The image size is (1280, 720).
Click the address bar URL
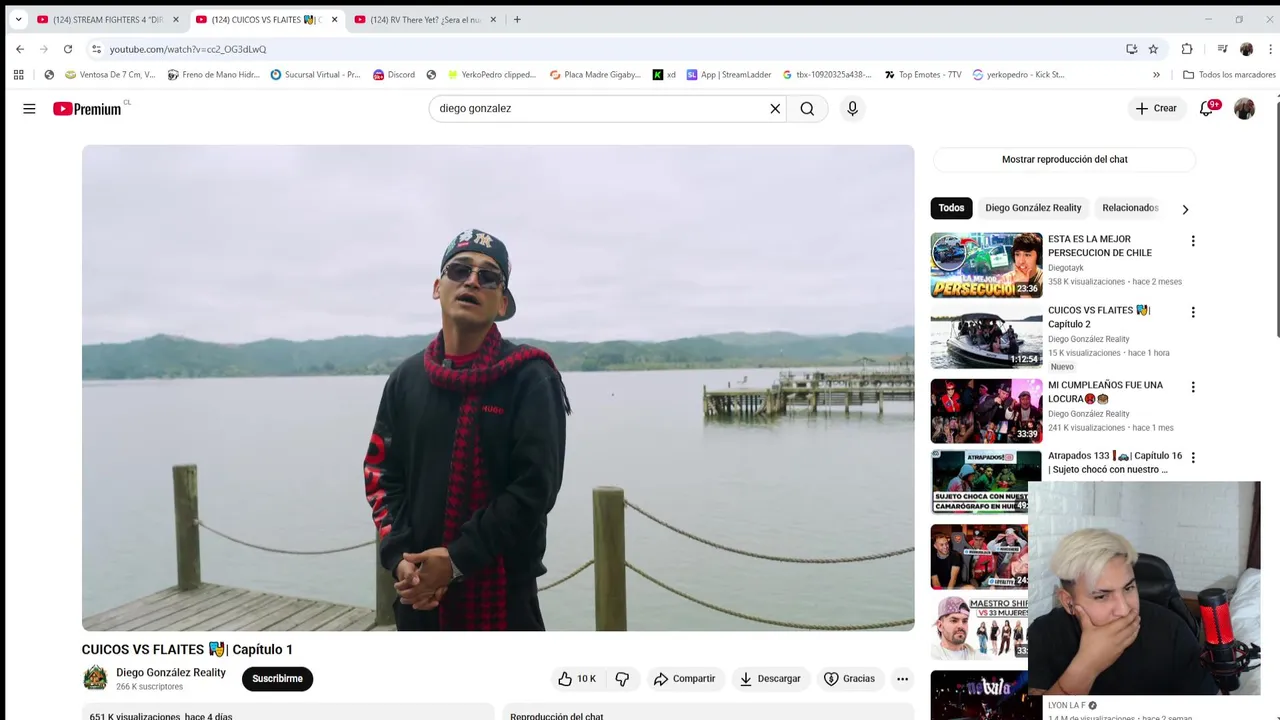188,49
